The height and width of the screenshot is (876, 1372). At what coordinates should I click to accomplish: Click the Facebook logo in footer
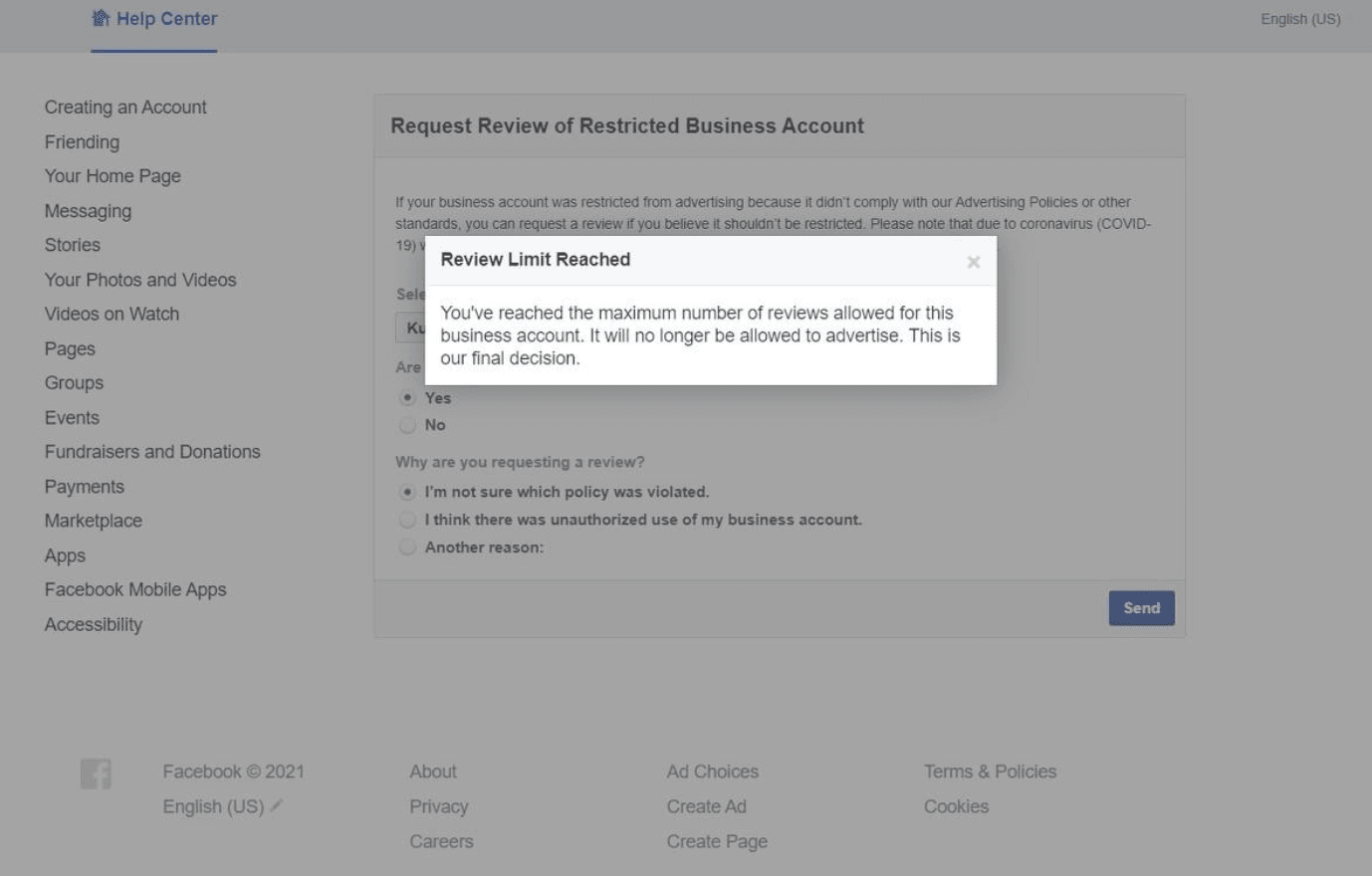(x=96, y=773)
